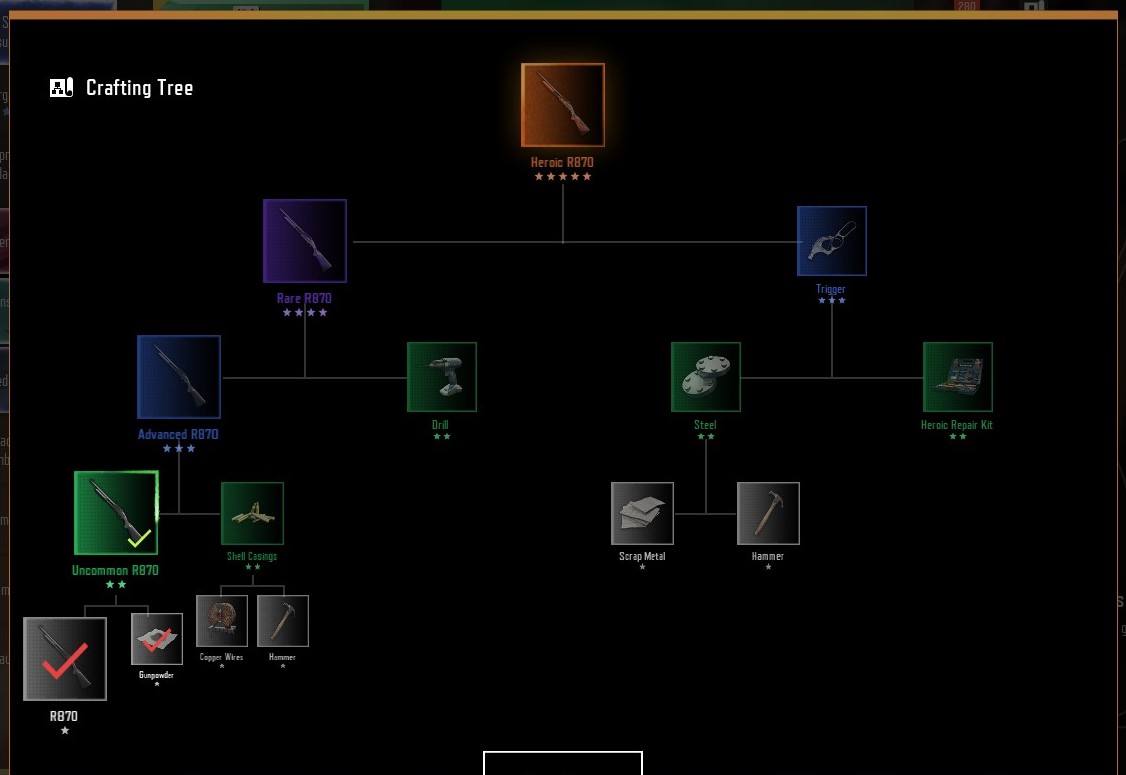
Task: Click the Steel material icon
Action: point(706,377)
